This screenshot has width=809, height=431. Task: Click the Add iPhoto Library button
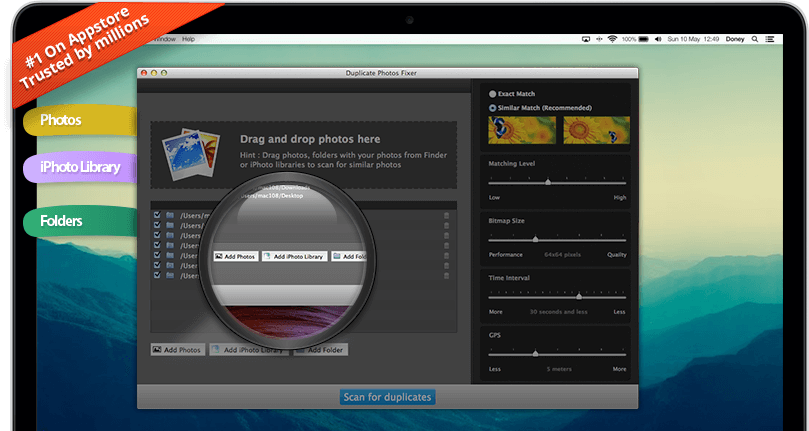249,349
